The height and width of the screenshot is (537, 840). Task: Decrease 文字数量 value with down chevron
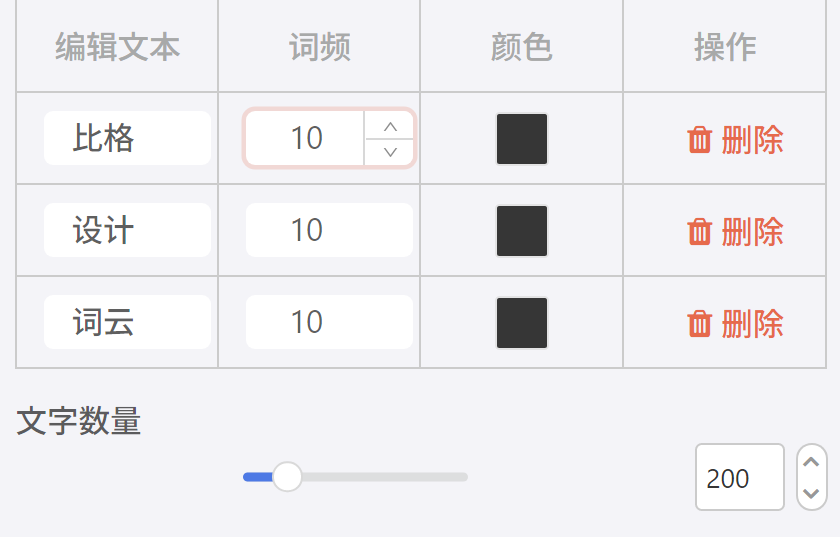click(811, 493)
